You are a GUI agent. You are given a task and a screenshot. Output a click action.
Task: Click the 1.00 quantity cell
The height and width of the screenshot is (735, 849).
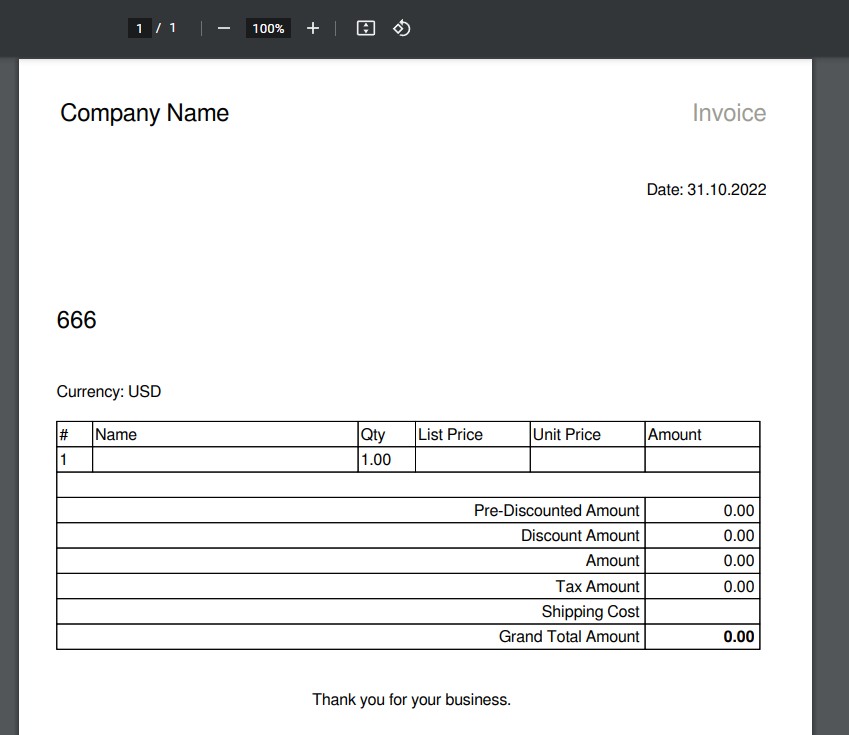tap(375, 460)
